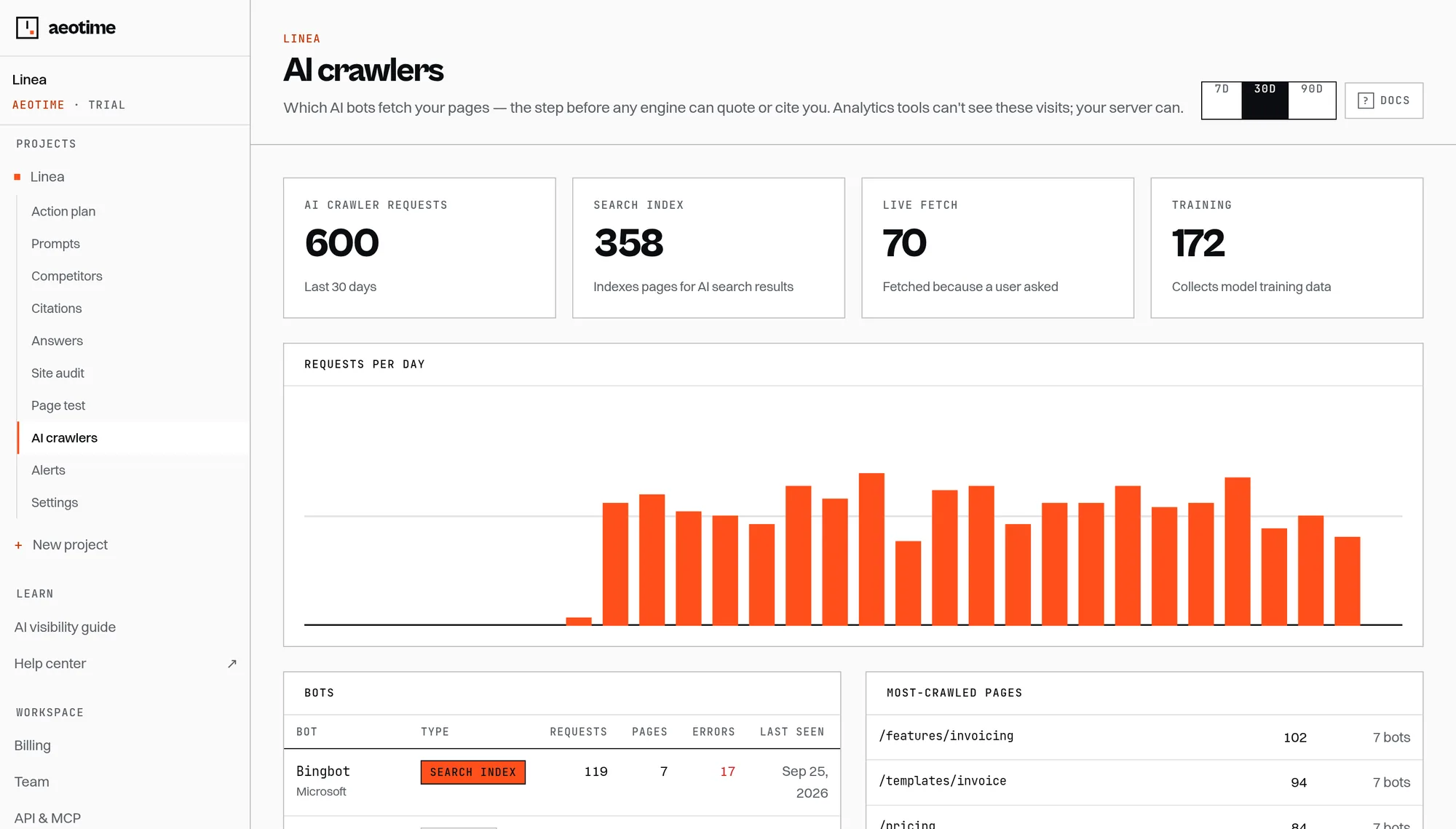Open the Help center link
This screenshot has height=829, width=1456.
(x=50, y=664)
